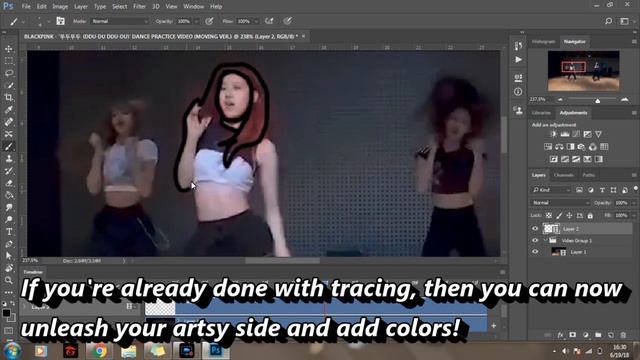Click the Color Balance adjustment icon
640x360 pixels.
click(x=559, y=147)
